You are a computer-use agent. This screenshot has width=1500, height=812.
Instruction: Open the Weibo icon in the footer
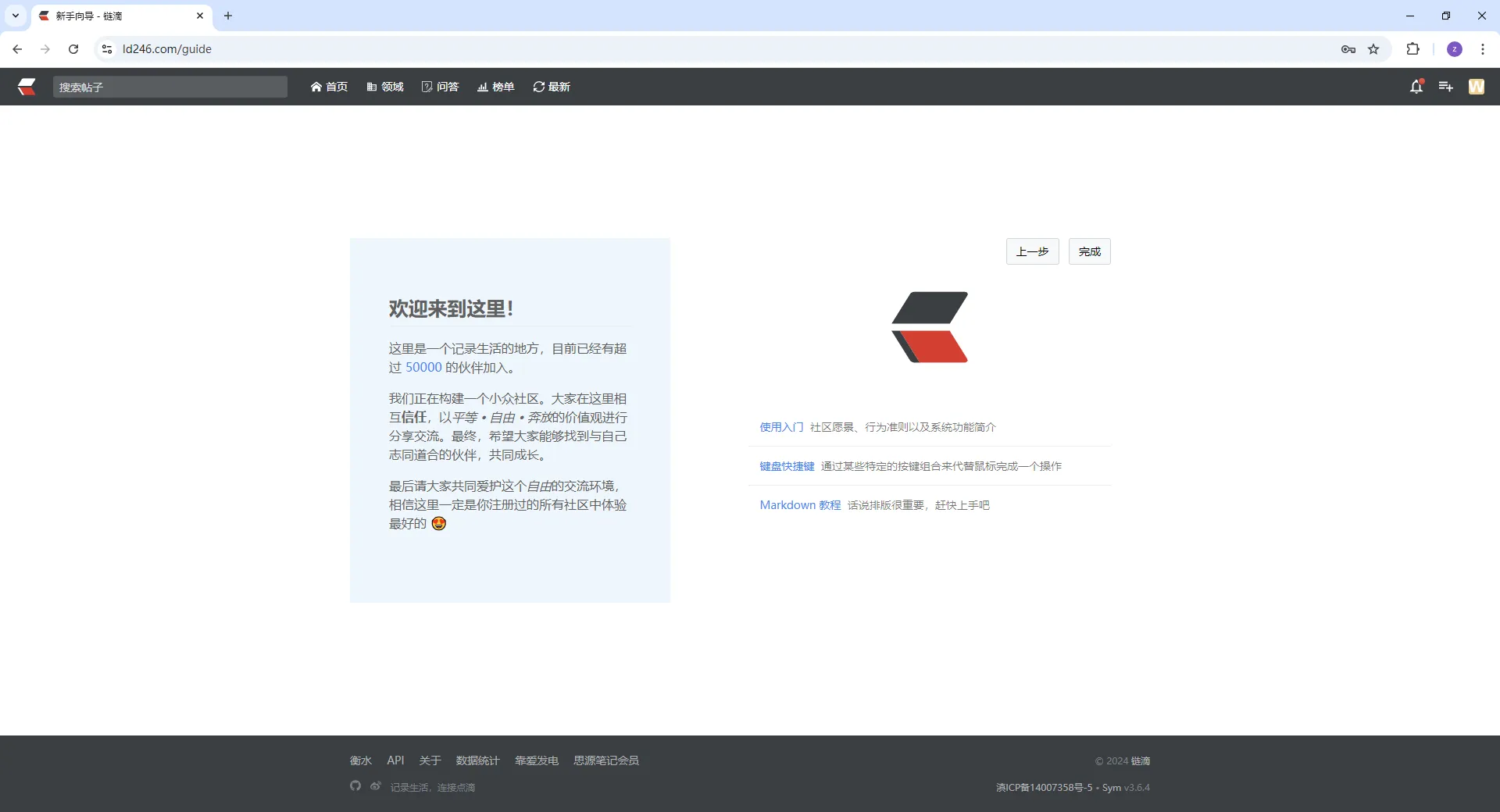376,786
